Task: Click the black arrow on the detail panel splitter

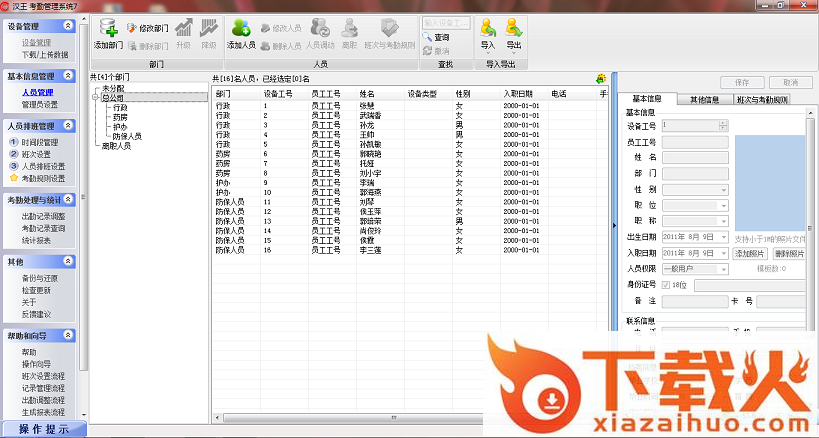Action: point(614,226)
